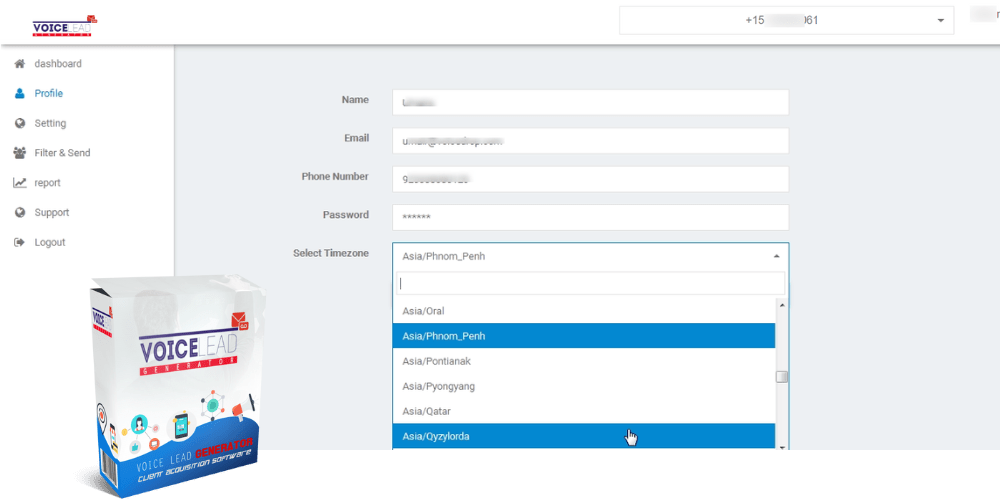Click the timezone search box
Viewport: 1000px width, 500px height.
pyautogui.click(x=590, y=284)
